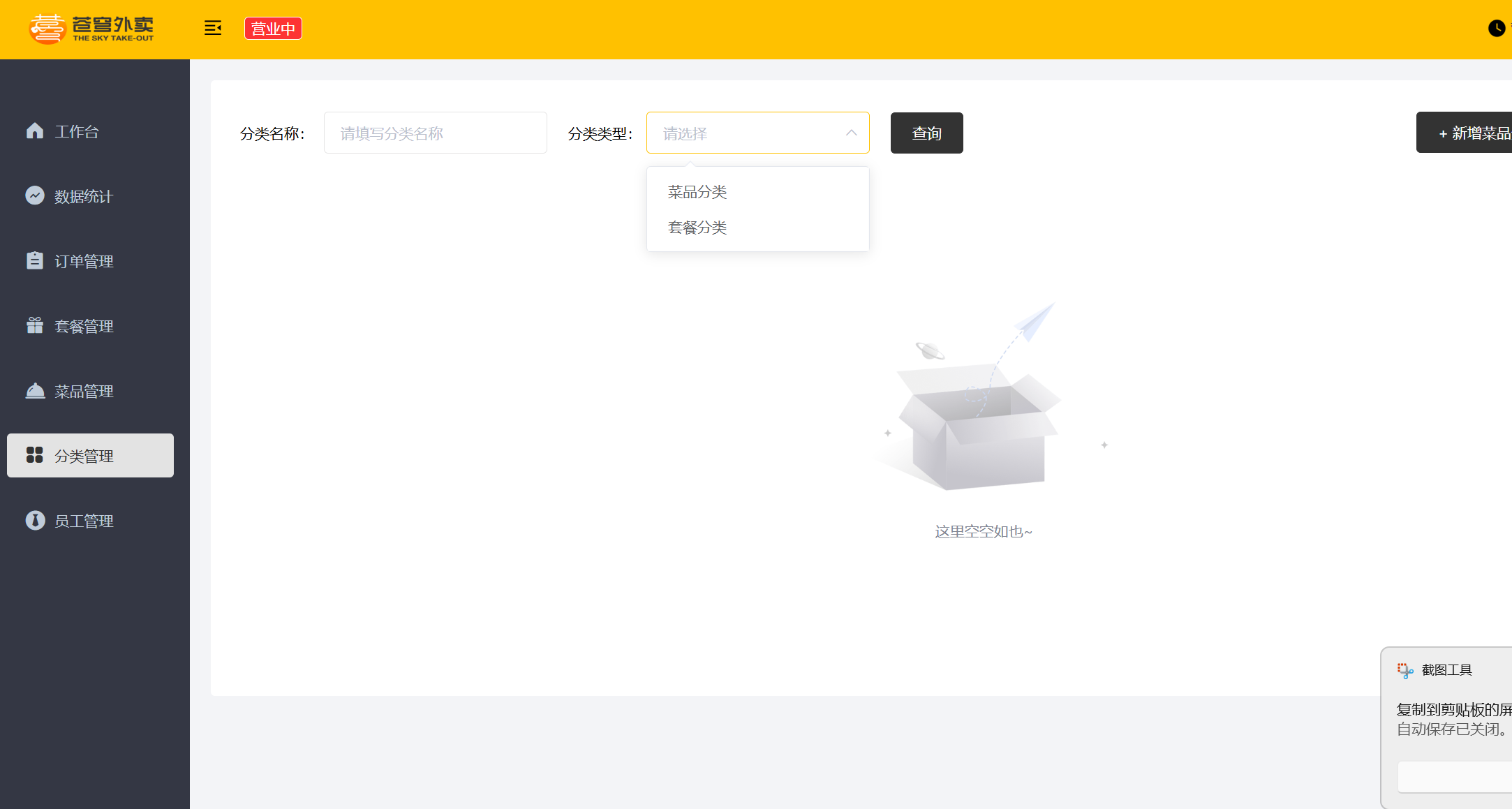1512x809 pixels.
Task: Choose 菜品分类 from the dropdown list
Action: [697, 192]
